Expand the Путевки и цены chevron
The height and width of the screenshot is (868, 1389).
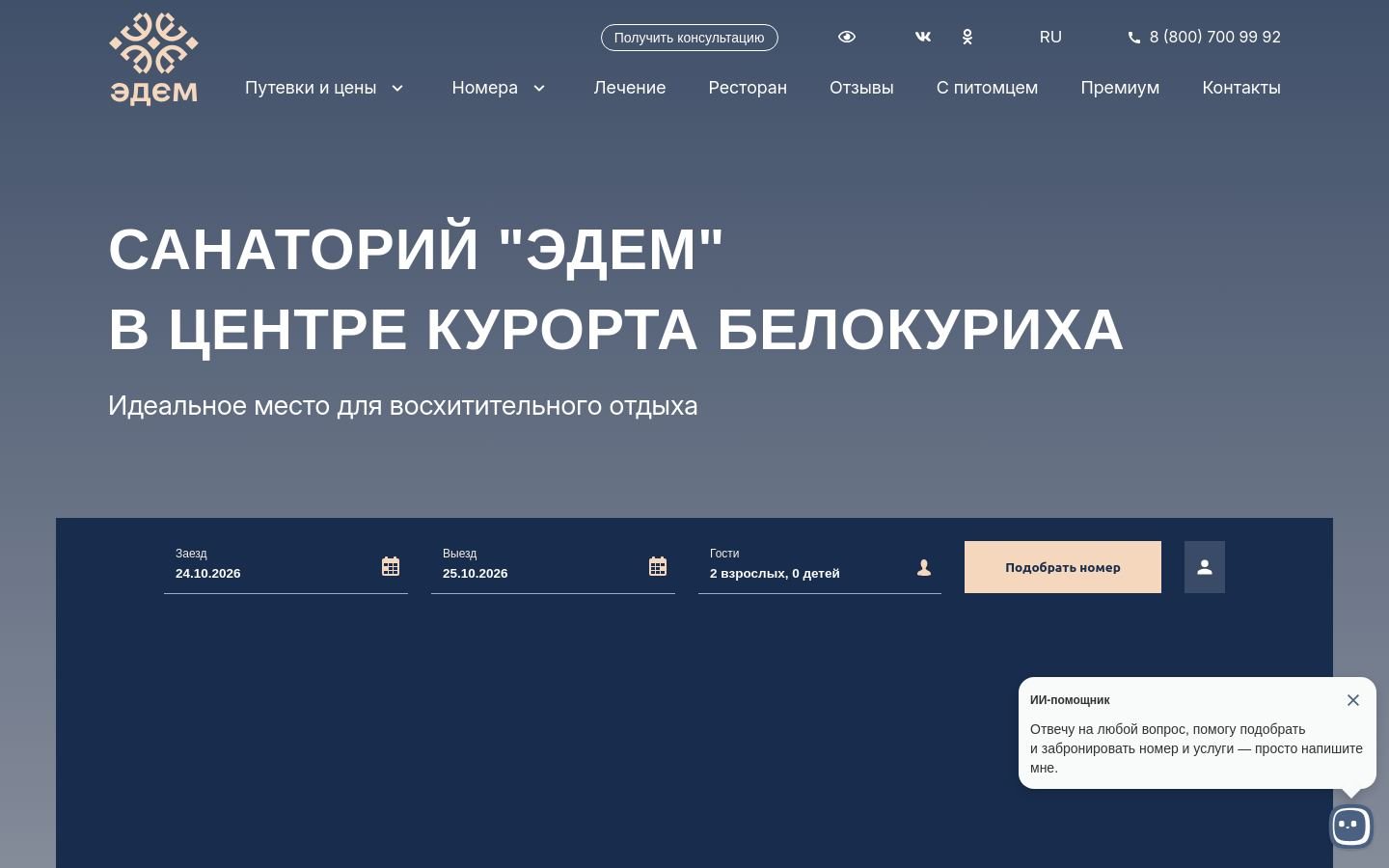397,88
